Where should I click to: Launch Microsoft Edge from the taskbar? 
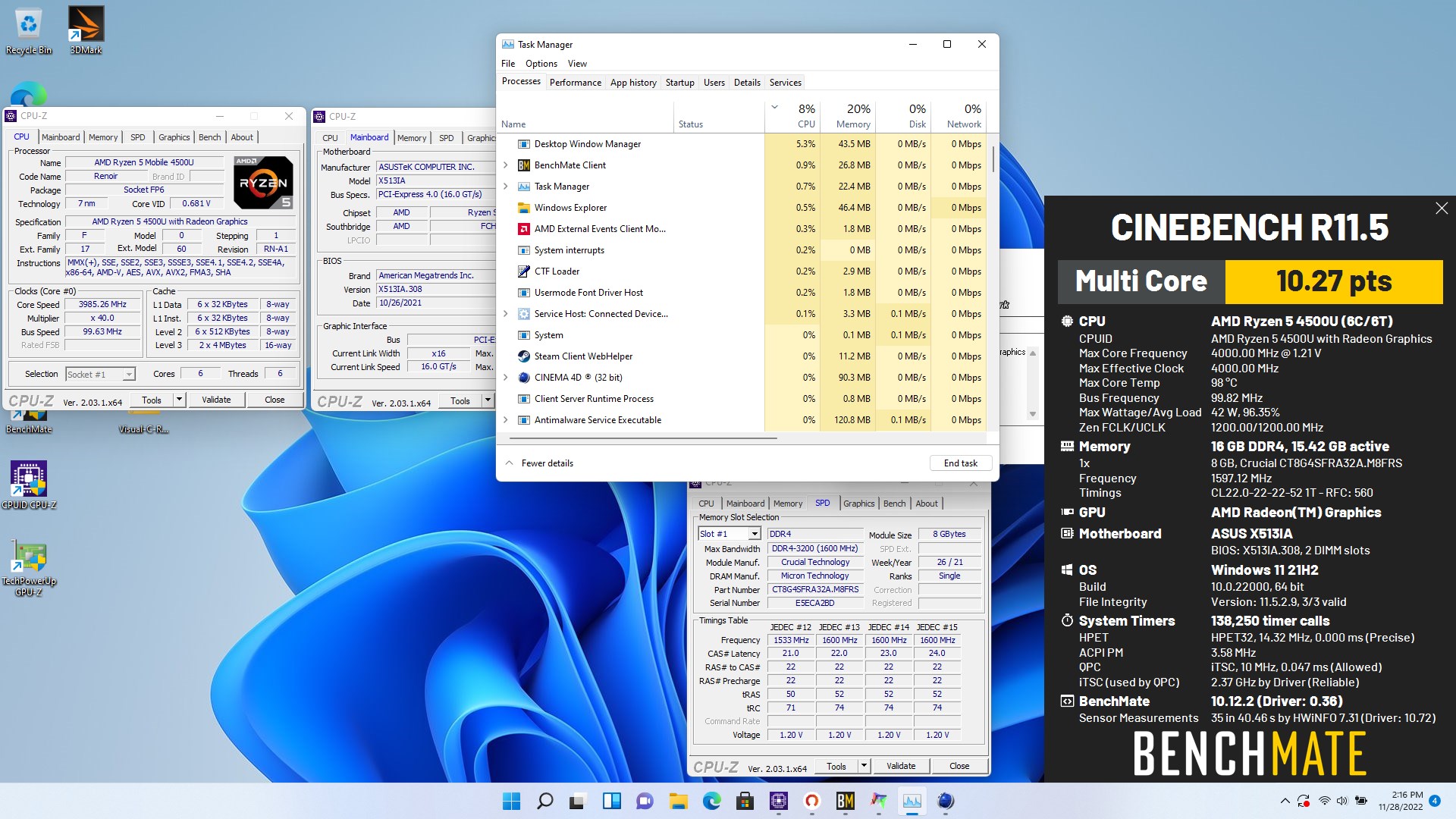click(x=711, y=801)
